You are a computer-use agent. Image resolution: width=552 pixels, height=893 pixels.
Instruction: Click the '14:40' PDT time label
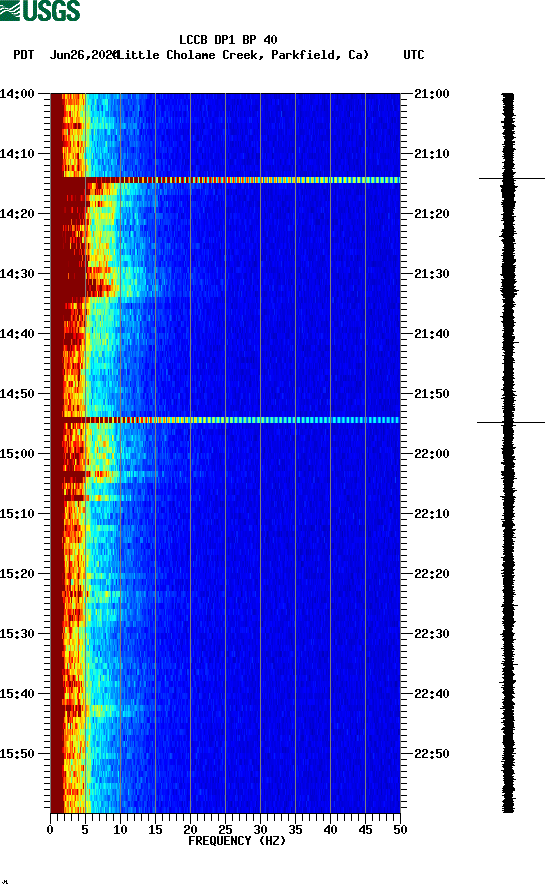click(17, 334)
